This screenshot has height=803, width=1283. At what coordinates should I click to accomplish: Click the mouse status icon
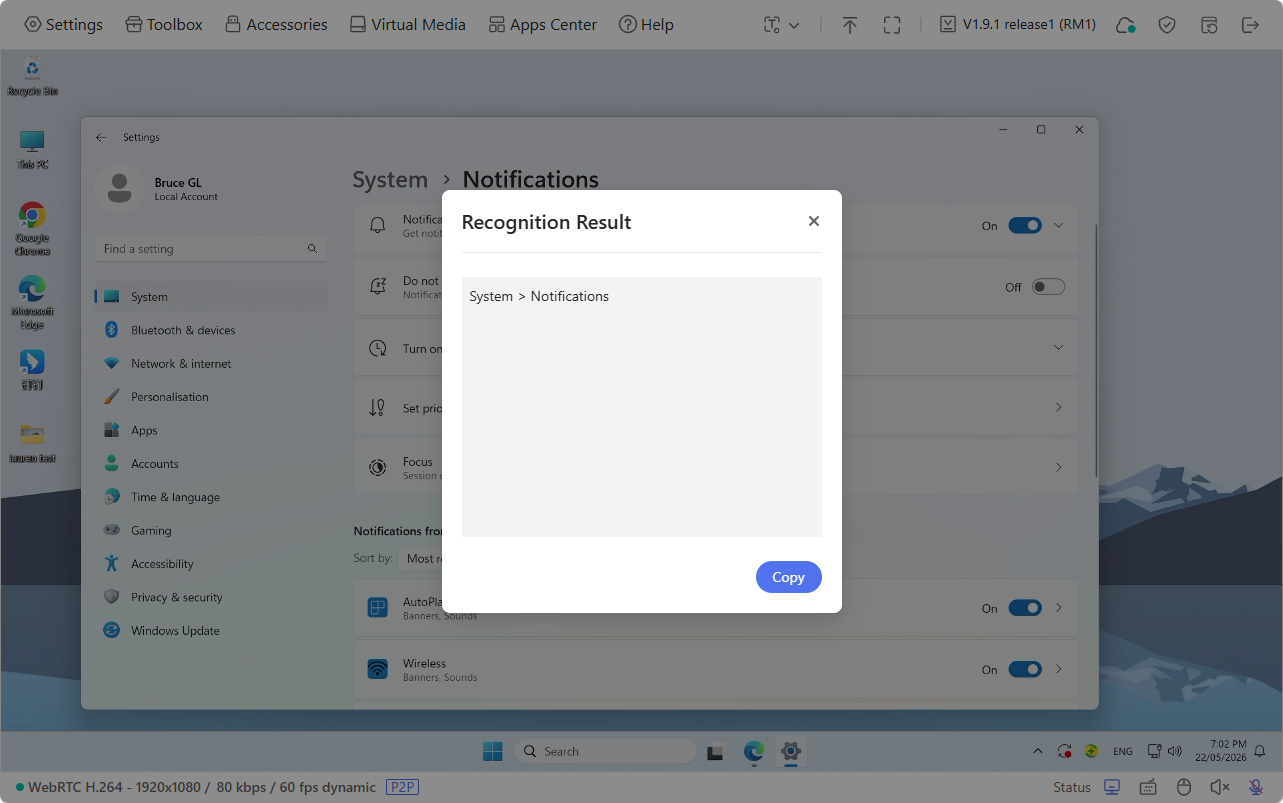1184,787
